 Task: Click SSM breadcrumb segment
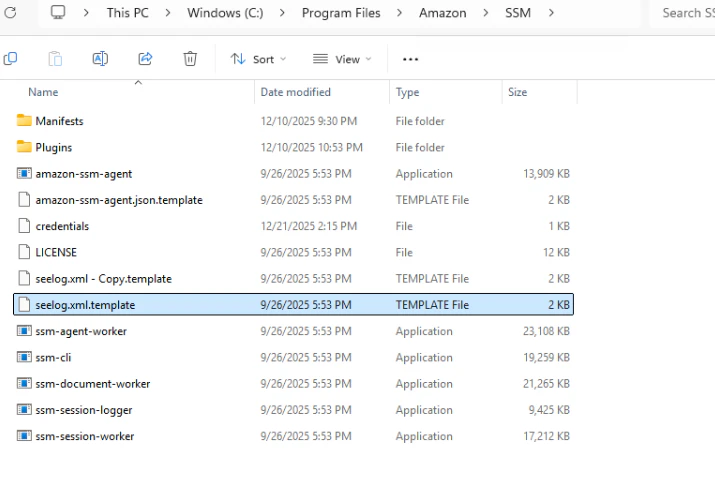[x=518, y=13]
